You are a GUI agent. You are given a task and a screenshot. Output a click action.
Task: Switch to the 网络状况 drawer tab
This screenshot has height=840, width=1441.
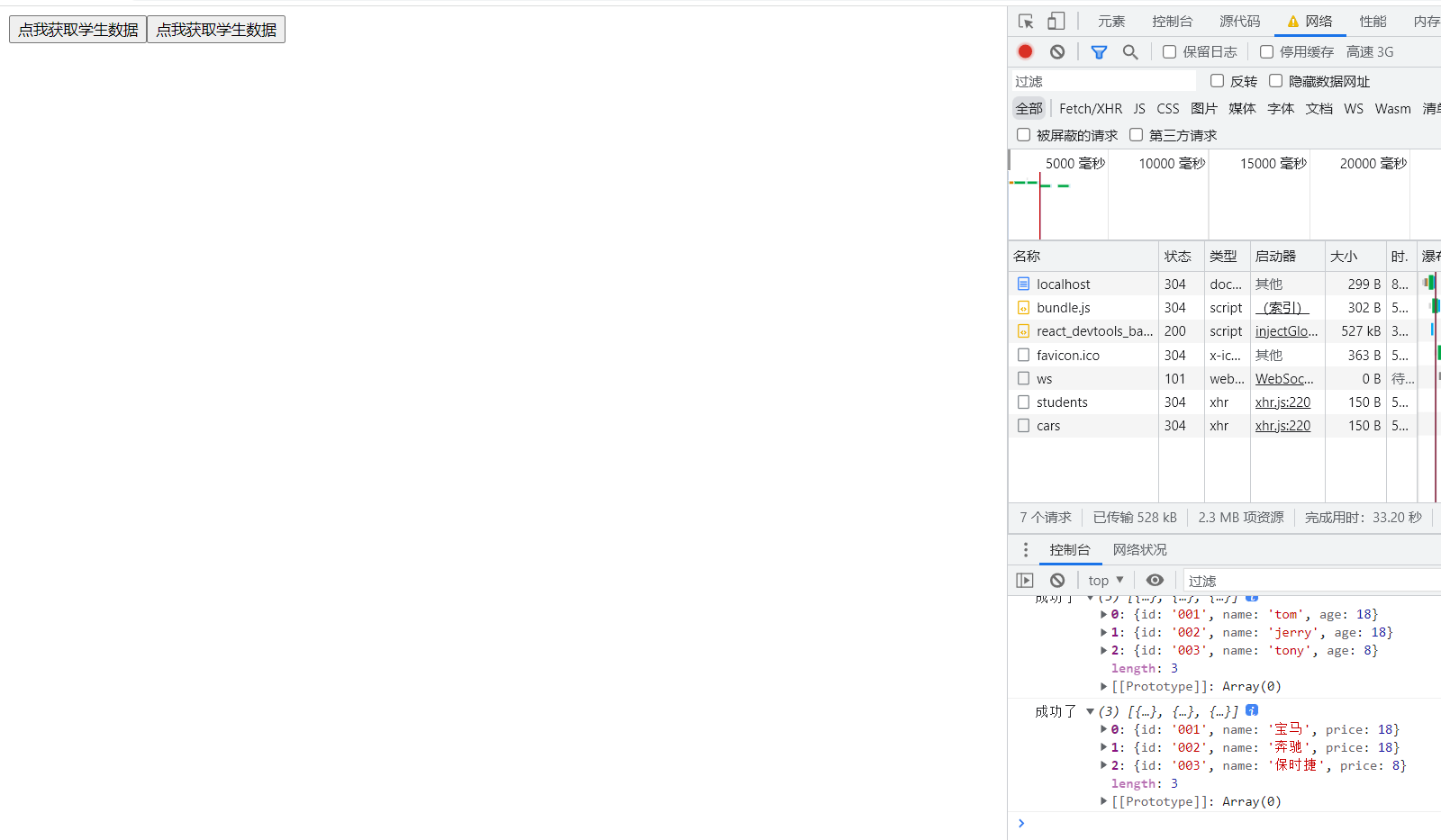(1139, 550)
